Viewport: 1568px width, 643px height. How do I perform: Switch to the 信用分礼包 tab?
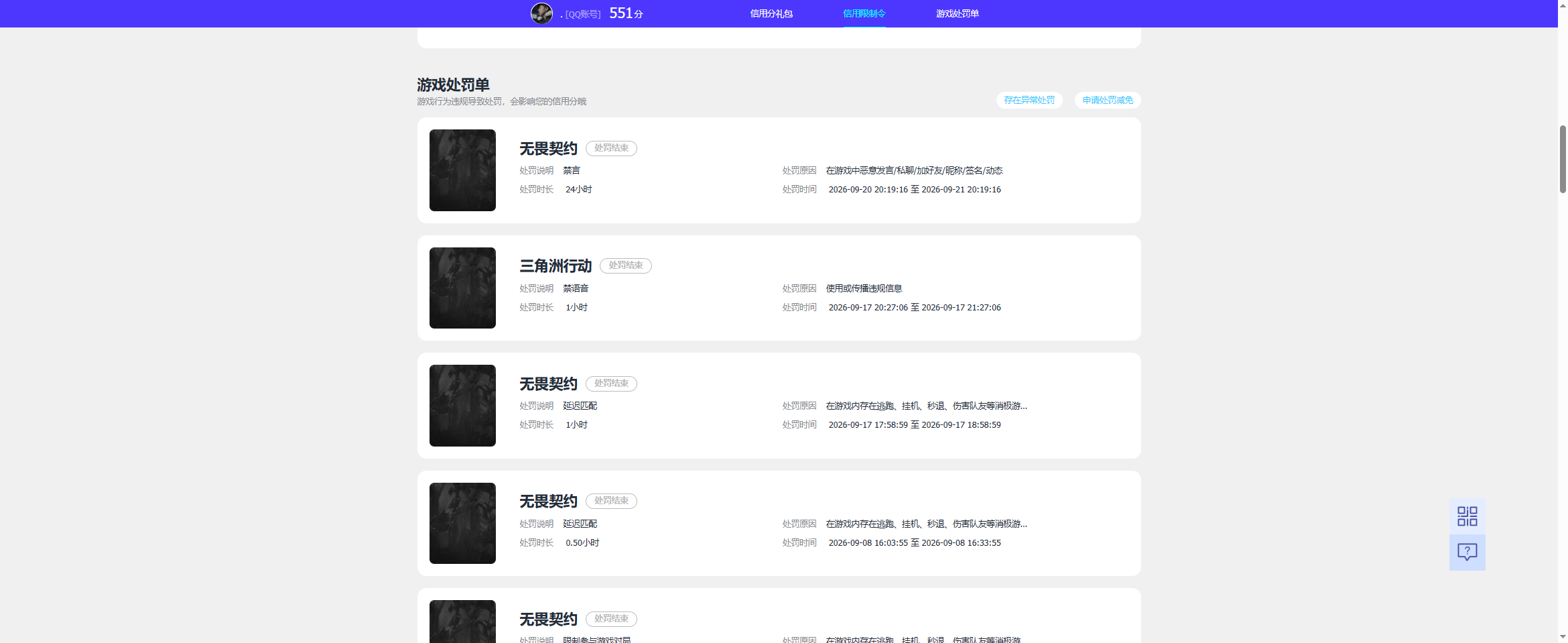click(771, 13)
